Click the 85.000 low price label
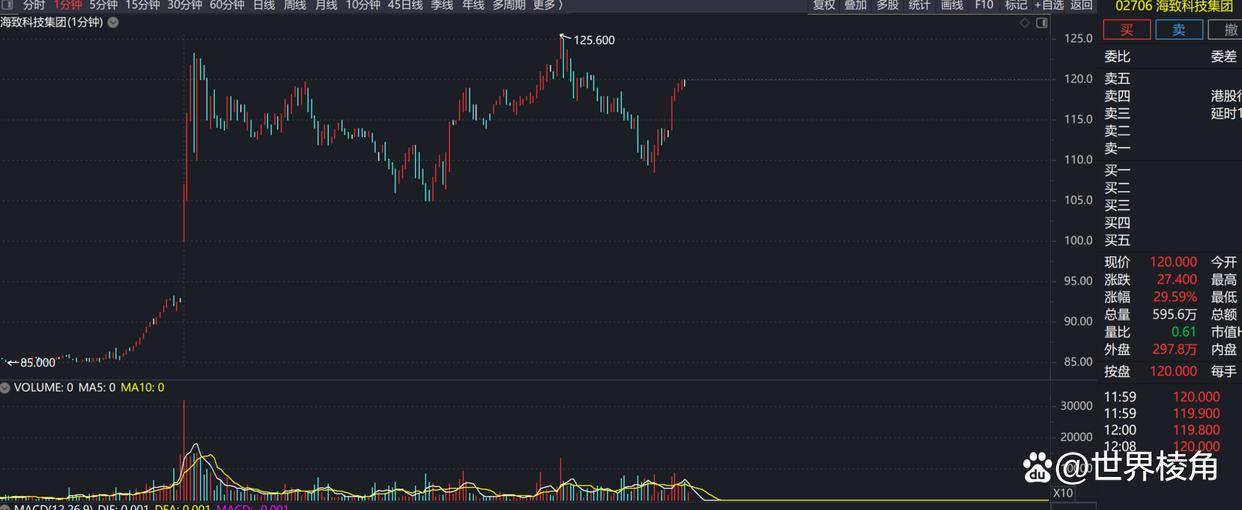Screen dimensions: 1242x510 (x=38, y=362)
